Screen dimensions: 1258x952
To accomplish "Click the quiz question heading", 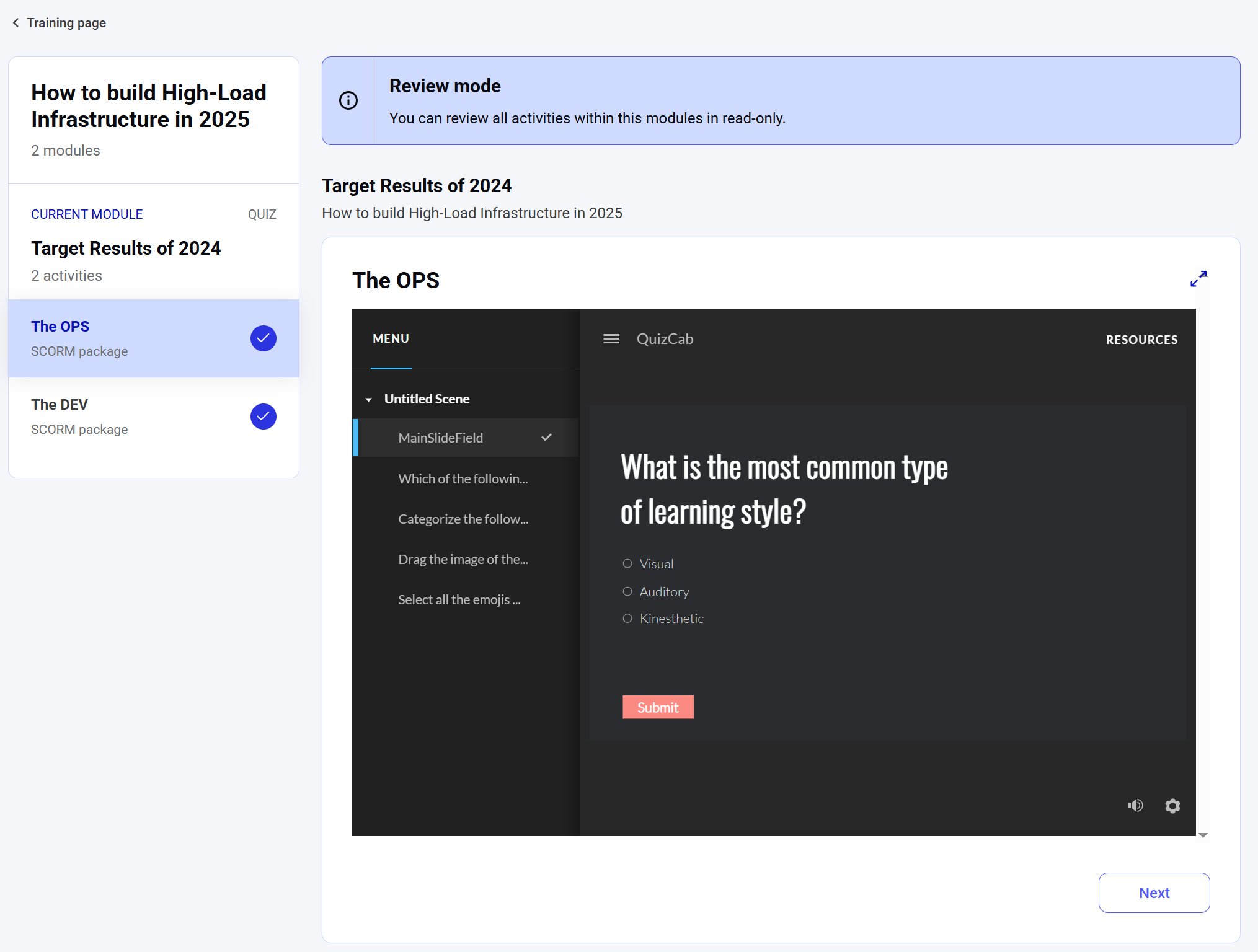I will coord(784,490).
